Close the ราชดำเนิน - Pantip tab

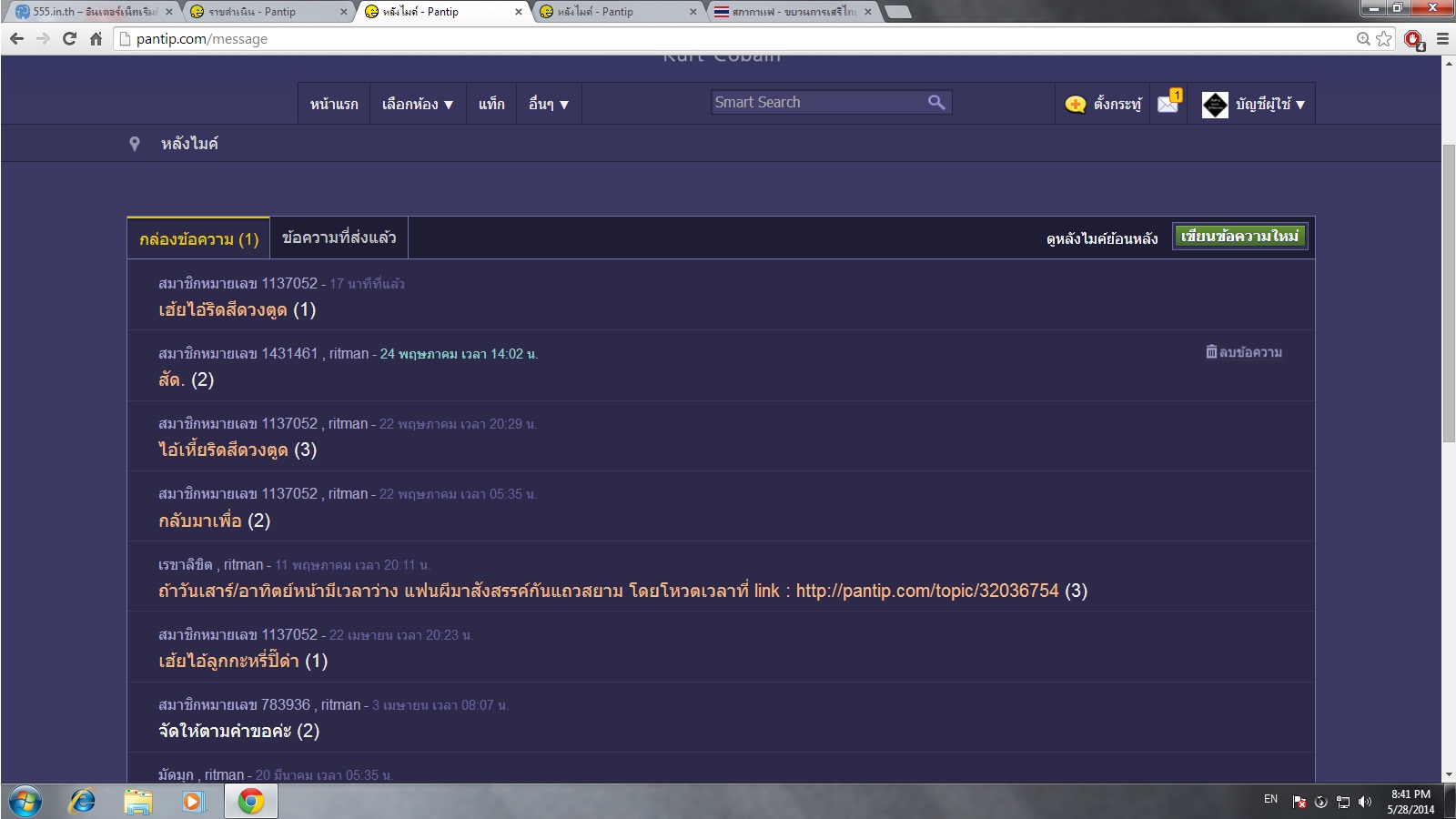pos(343,12)
